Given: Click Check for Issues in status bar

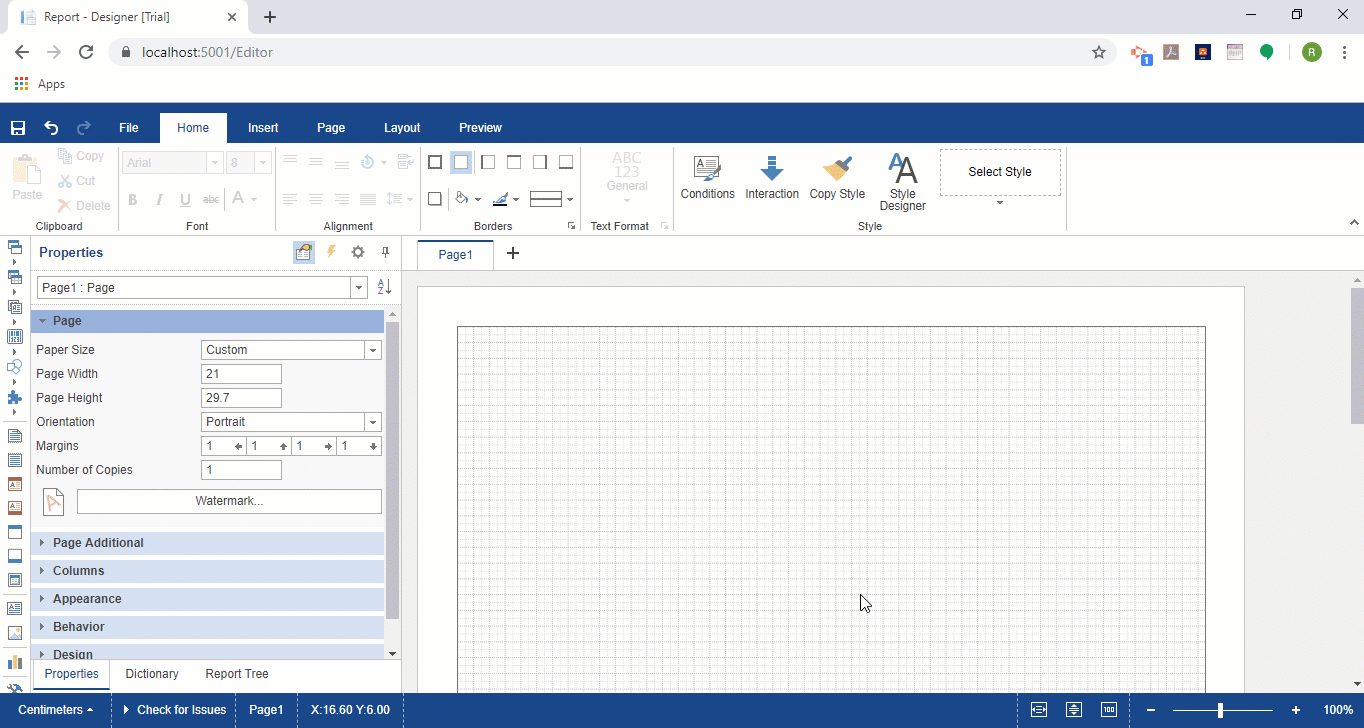Looking at the screenshot, I should coord(181,710).
